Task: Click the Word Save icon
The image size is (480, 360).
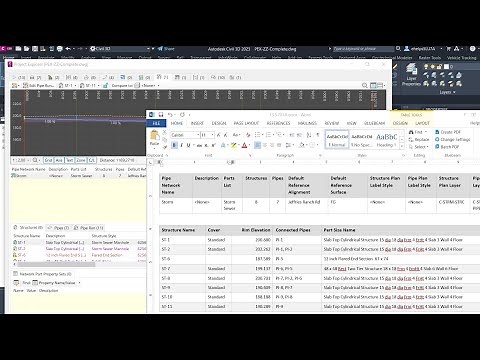Action: coord(161,115)
